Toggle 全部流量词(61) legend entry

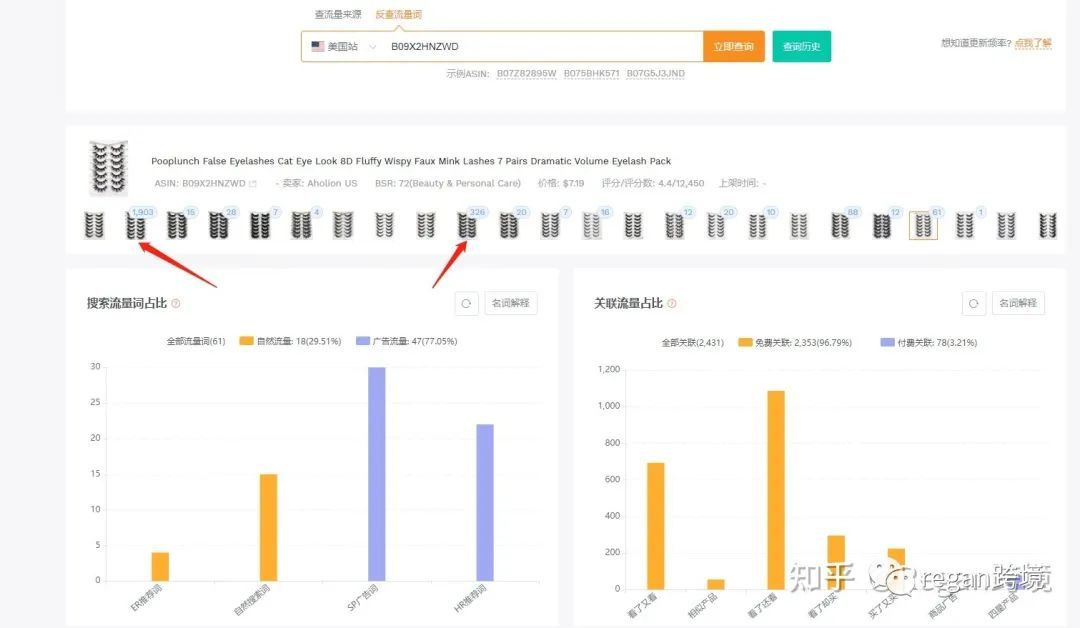point(196,341)
